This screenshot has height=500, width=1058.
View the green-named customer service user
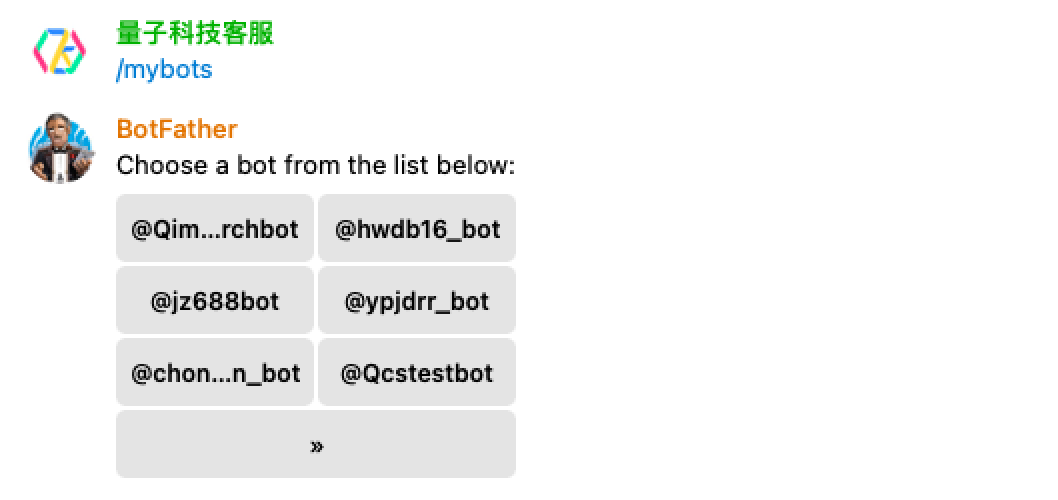195,34
